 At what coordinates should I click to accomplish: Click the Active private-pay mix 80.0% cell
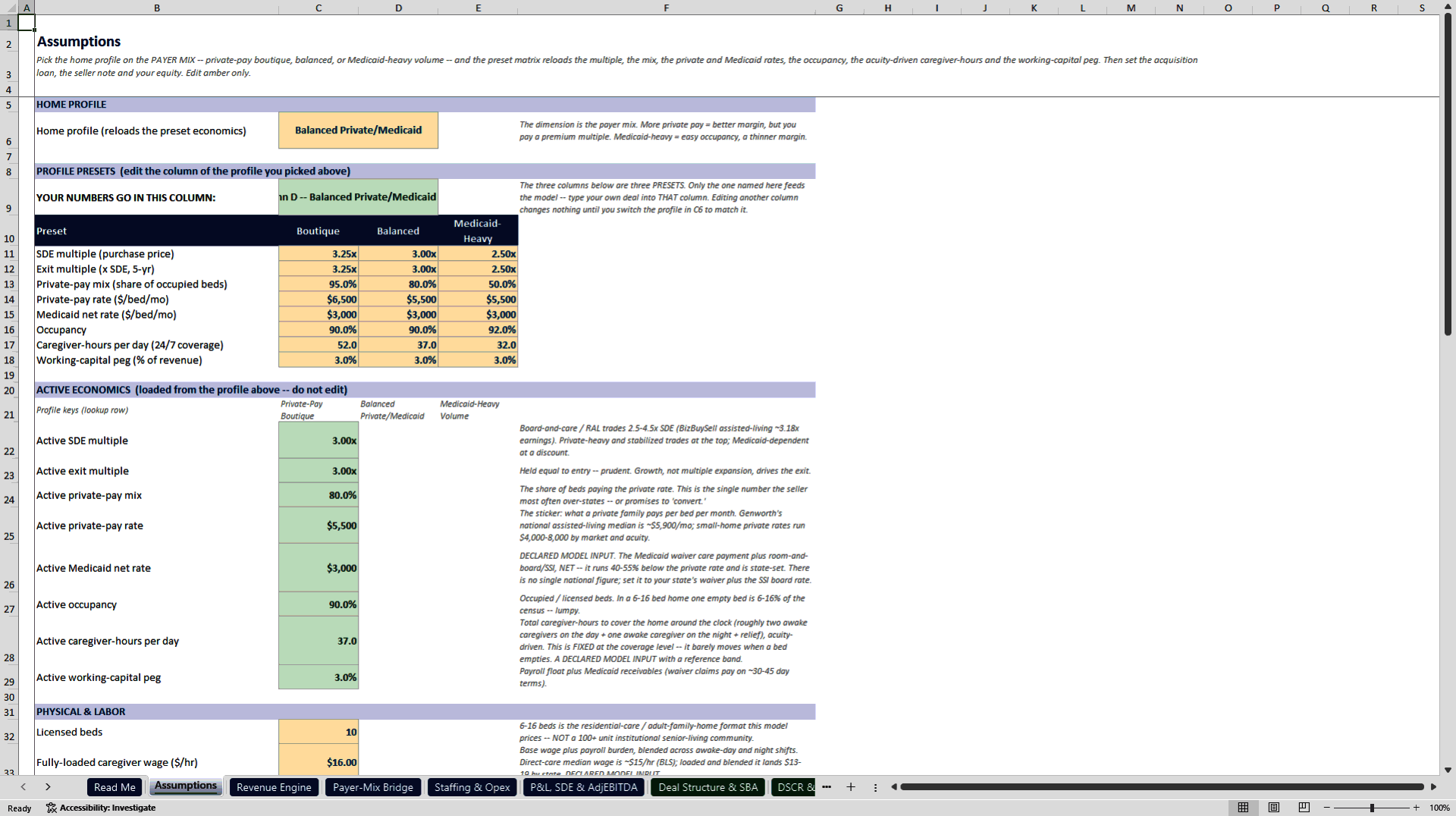click(x=318, y=495)
